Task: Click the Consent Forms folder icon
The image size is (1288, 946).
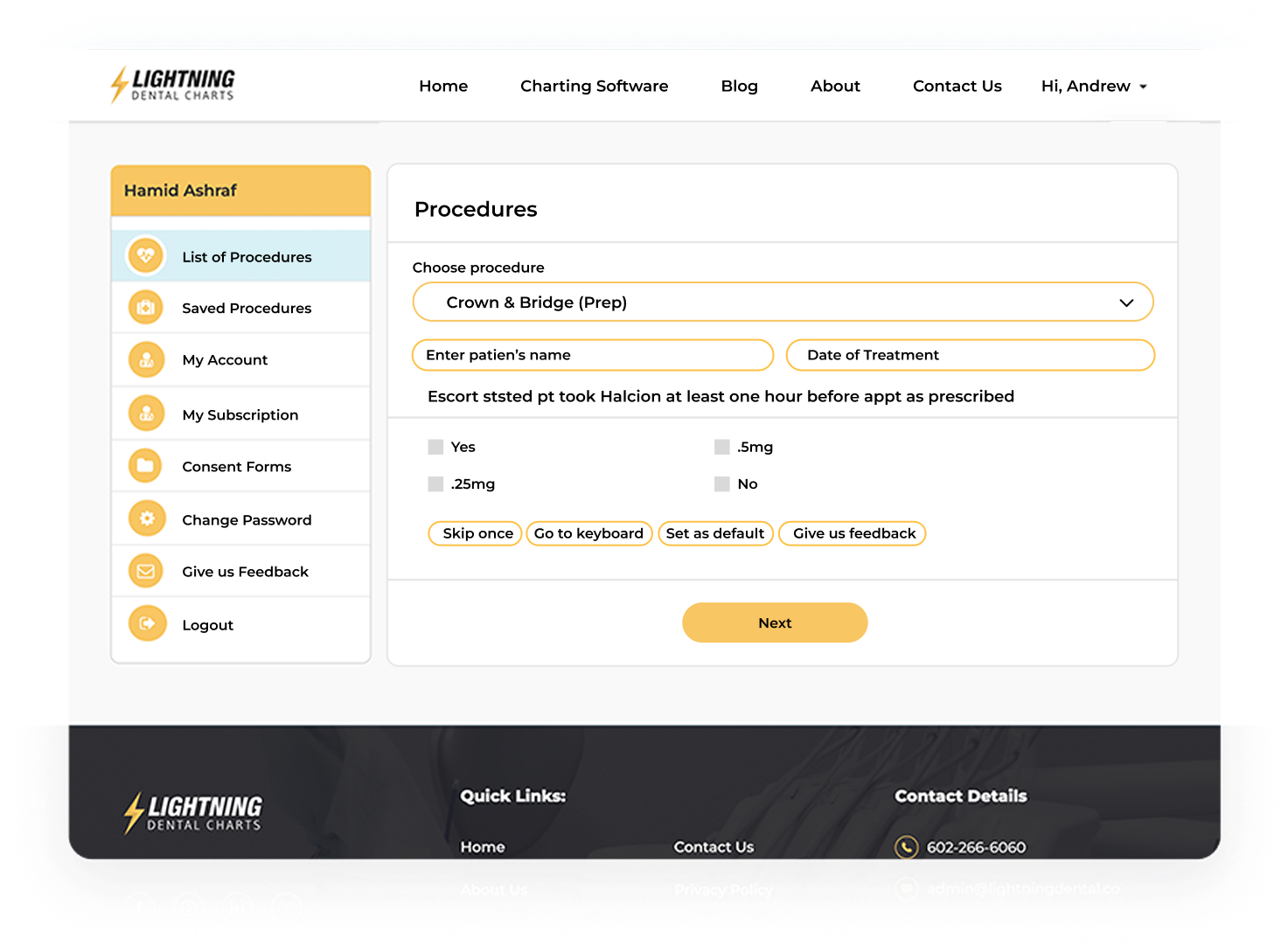Action: click(x=146, y=466)
